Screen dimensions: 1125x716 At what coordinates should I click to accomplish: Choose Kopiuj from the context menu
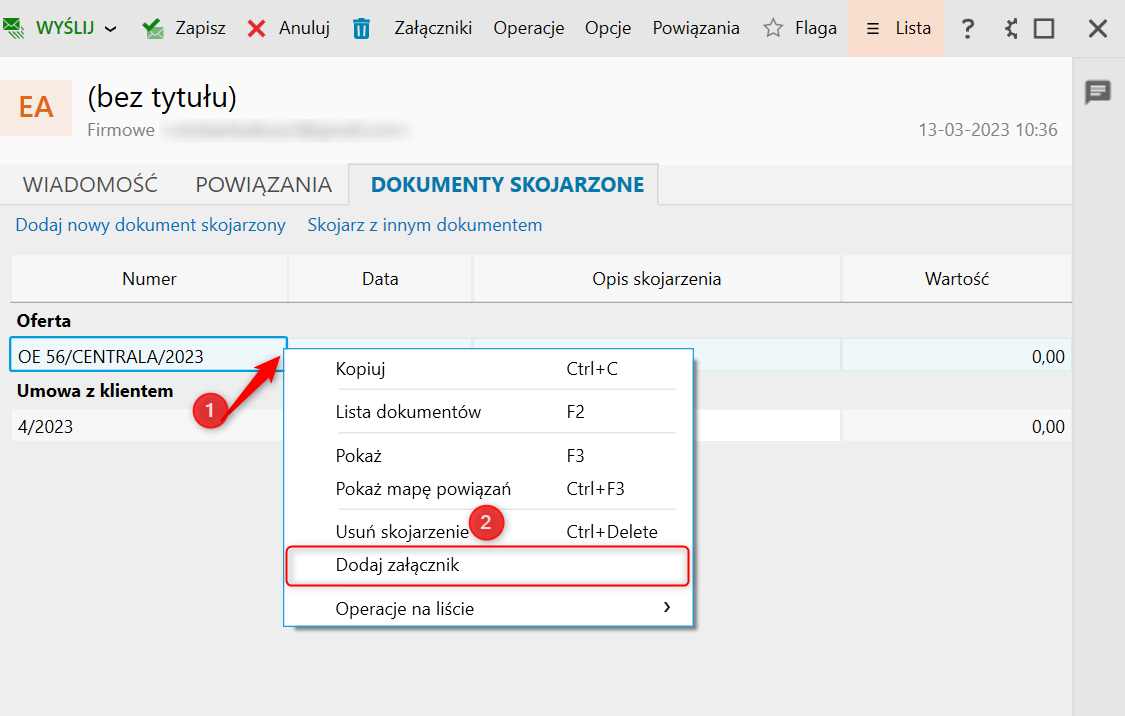tap(488, 369)
